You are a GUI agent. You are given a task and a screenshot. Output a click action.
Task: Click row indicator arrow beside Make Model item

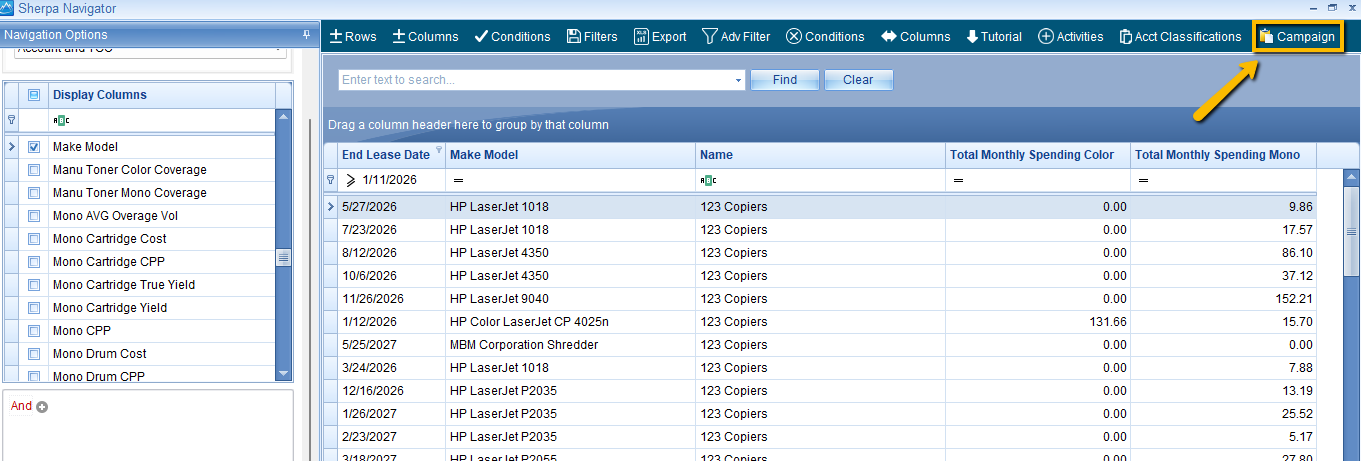click(12, 147)
